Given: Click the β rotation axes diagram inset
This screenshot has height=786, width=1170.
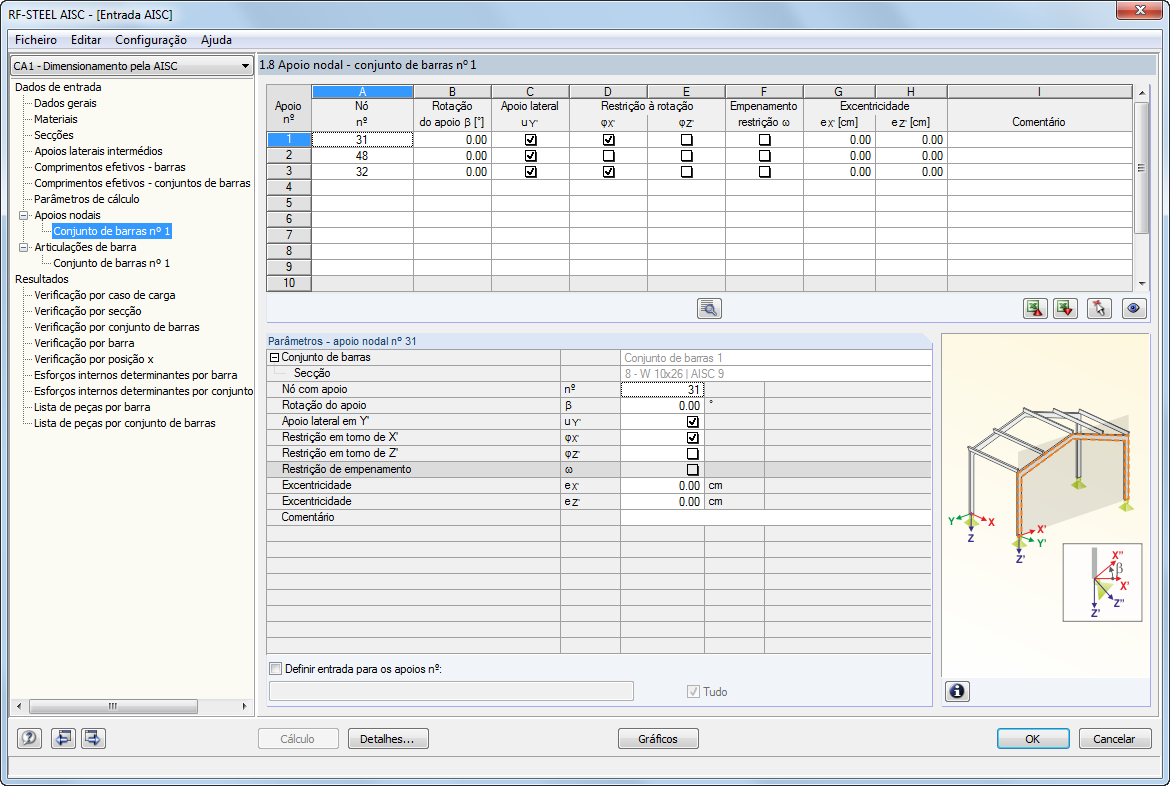Looking at the screenshot, I should click(1102, 582).
